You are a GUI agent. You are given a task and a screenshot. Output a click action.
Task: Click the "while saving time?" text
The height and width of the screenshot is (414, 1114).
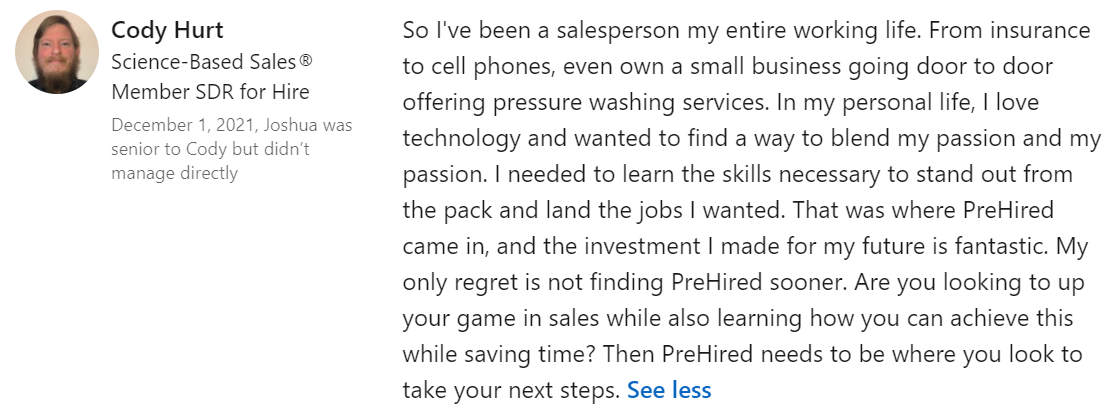pyautogui.click(x=490, y=354)
